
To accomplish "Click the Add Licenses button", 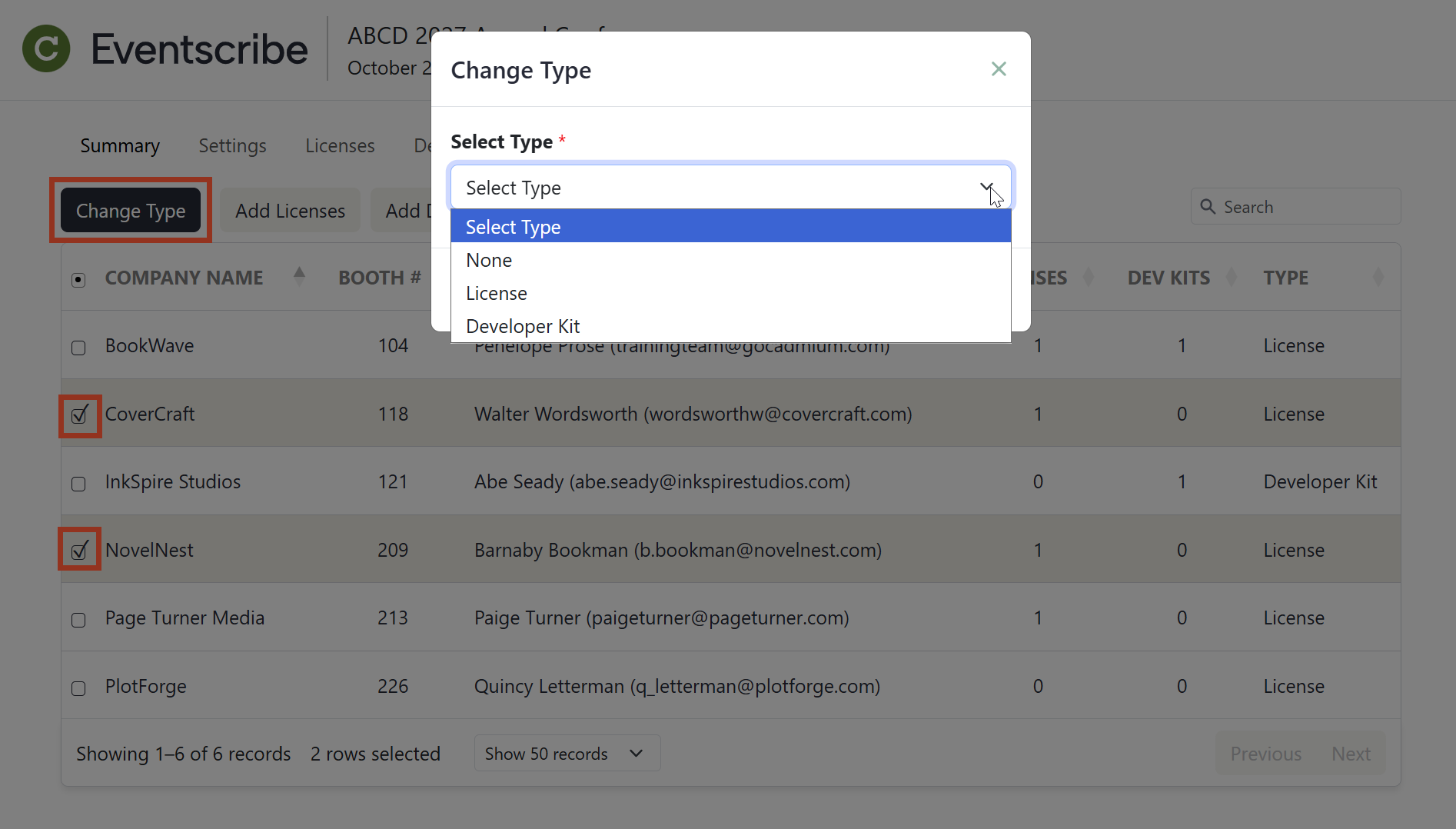I will pyautogui.click(x=290, y=210).
